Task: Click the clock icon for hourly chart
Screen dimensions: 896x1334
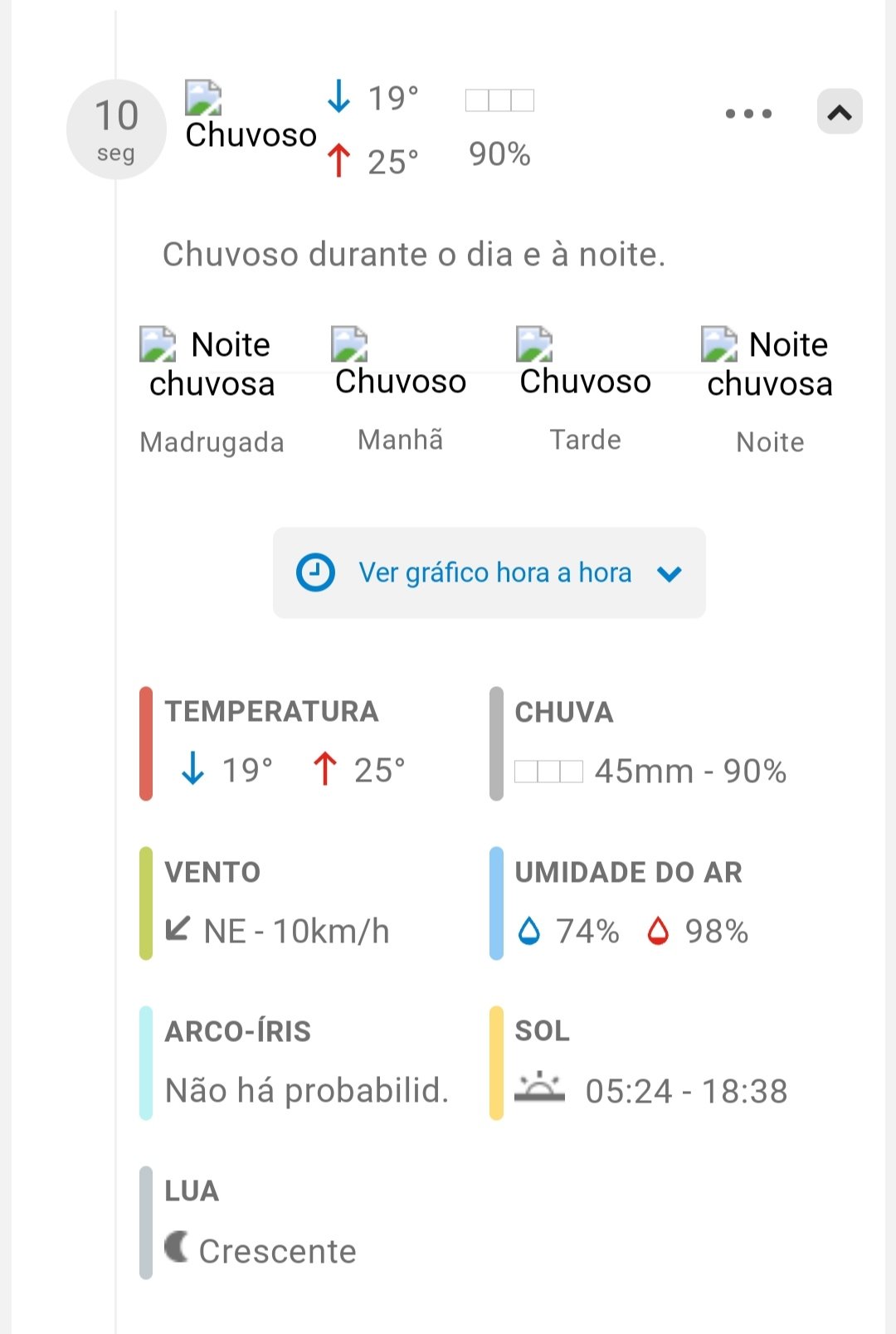Action: click(315, 572)
